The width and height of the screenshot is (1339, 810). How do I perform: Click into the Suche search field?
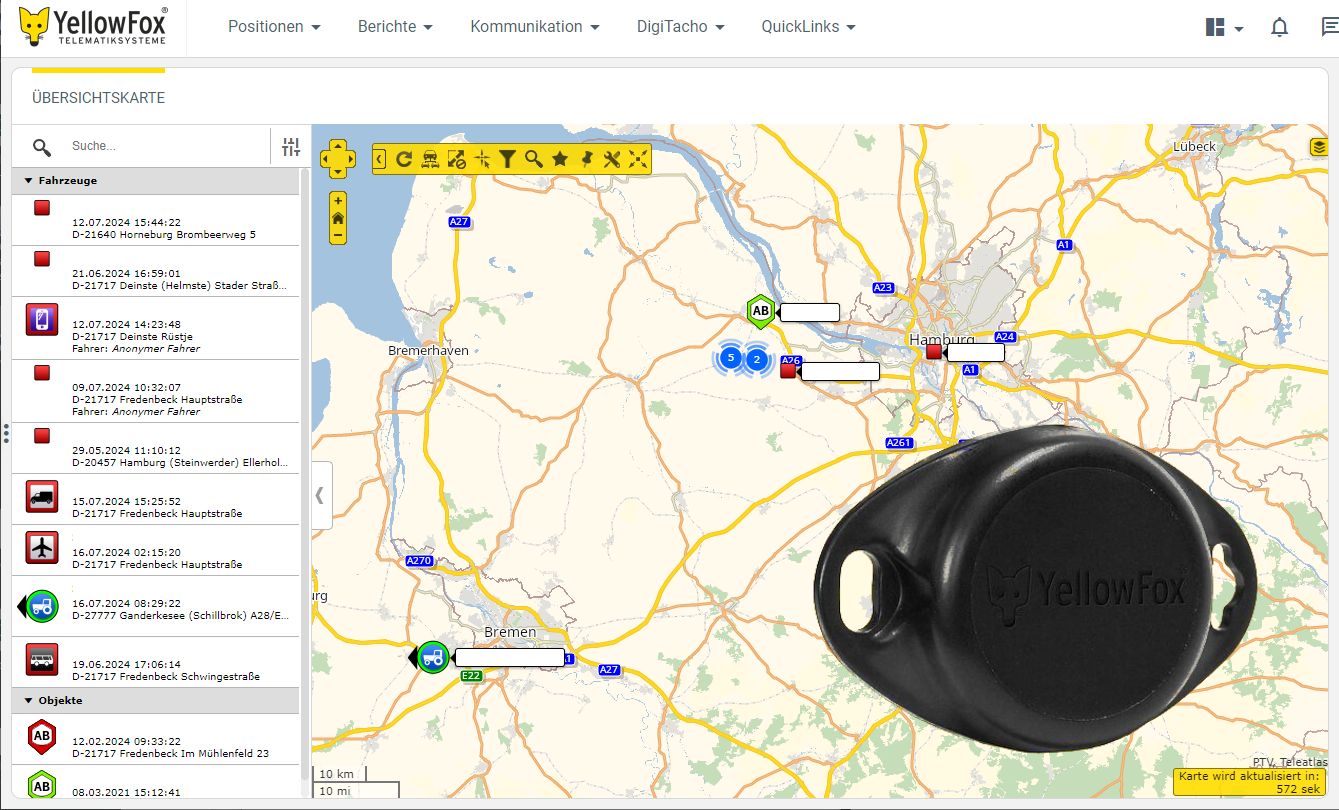165,146
